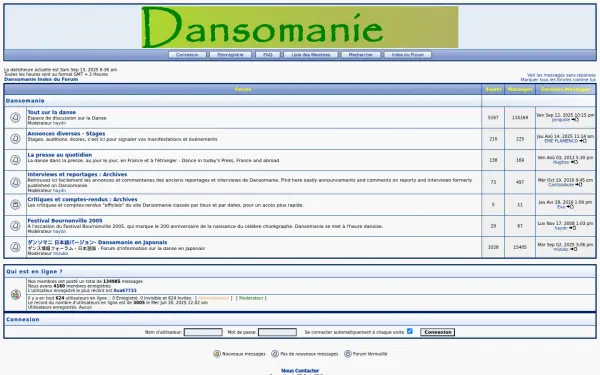Click the status icon for Dansomanie en japonais
Screen dimensions: 600x375
15,247
